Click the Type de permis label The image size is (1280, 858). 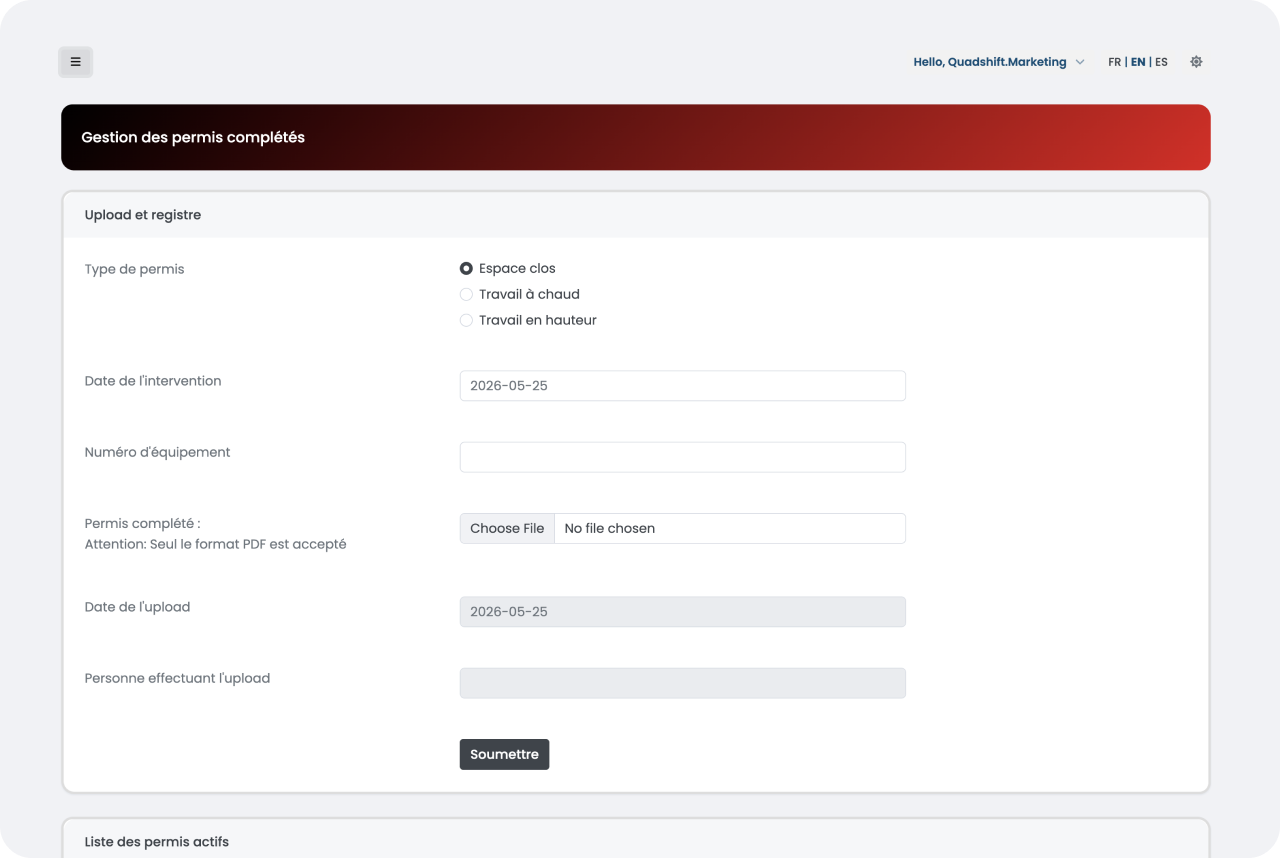click(135, 269)
